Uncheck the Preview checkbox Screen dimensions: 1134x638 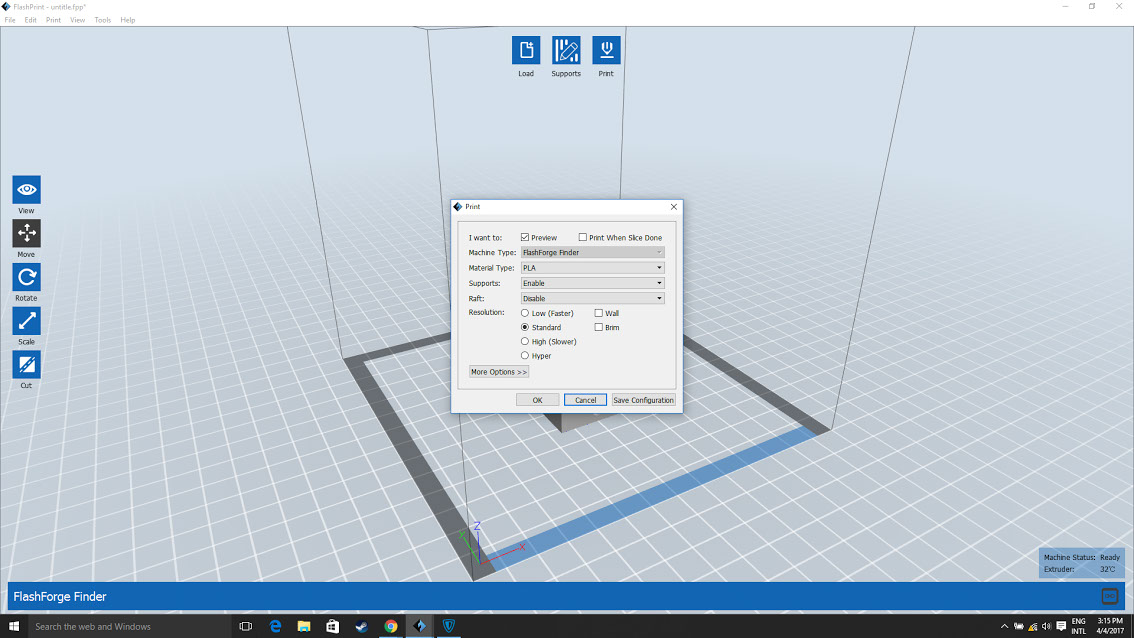(525, 237)
